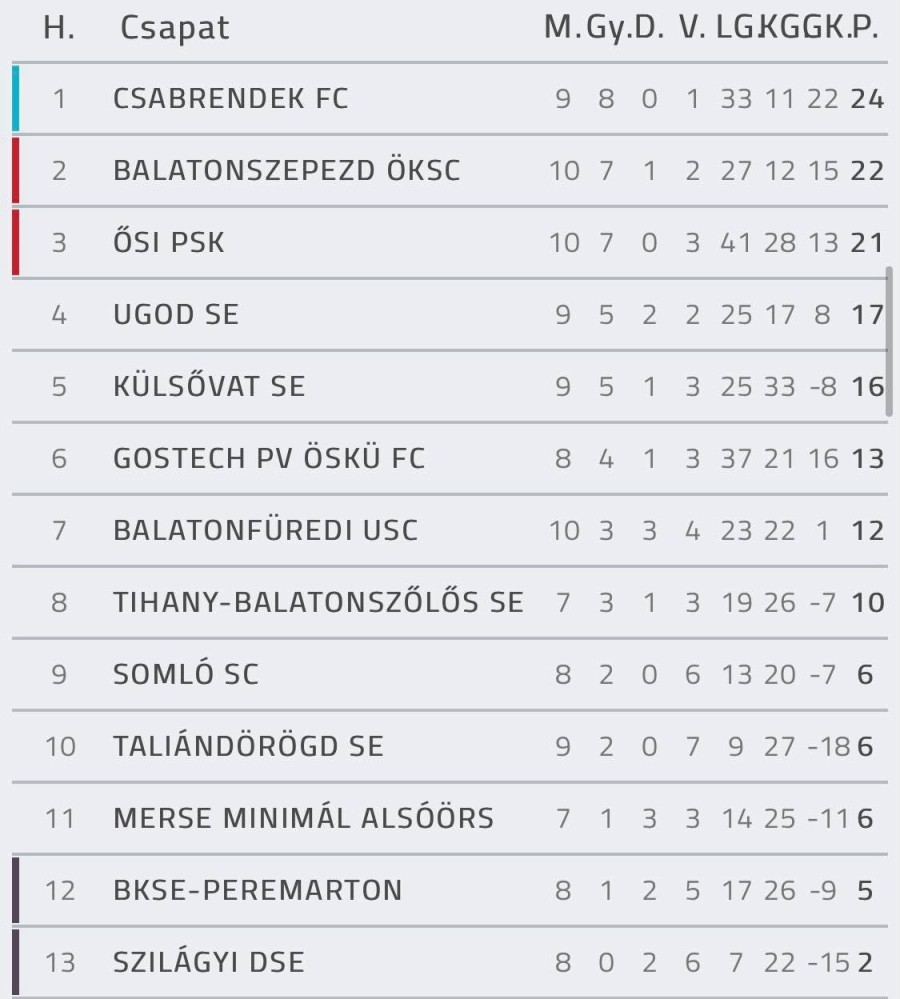Open Taliándörögd SE team details
The image size is (900, 999).
click(x=248, y=747)
